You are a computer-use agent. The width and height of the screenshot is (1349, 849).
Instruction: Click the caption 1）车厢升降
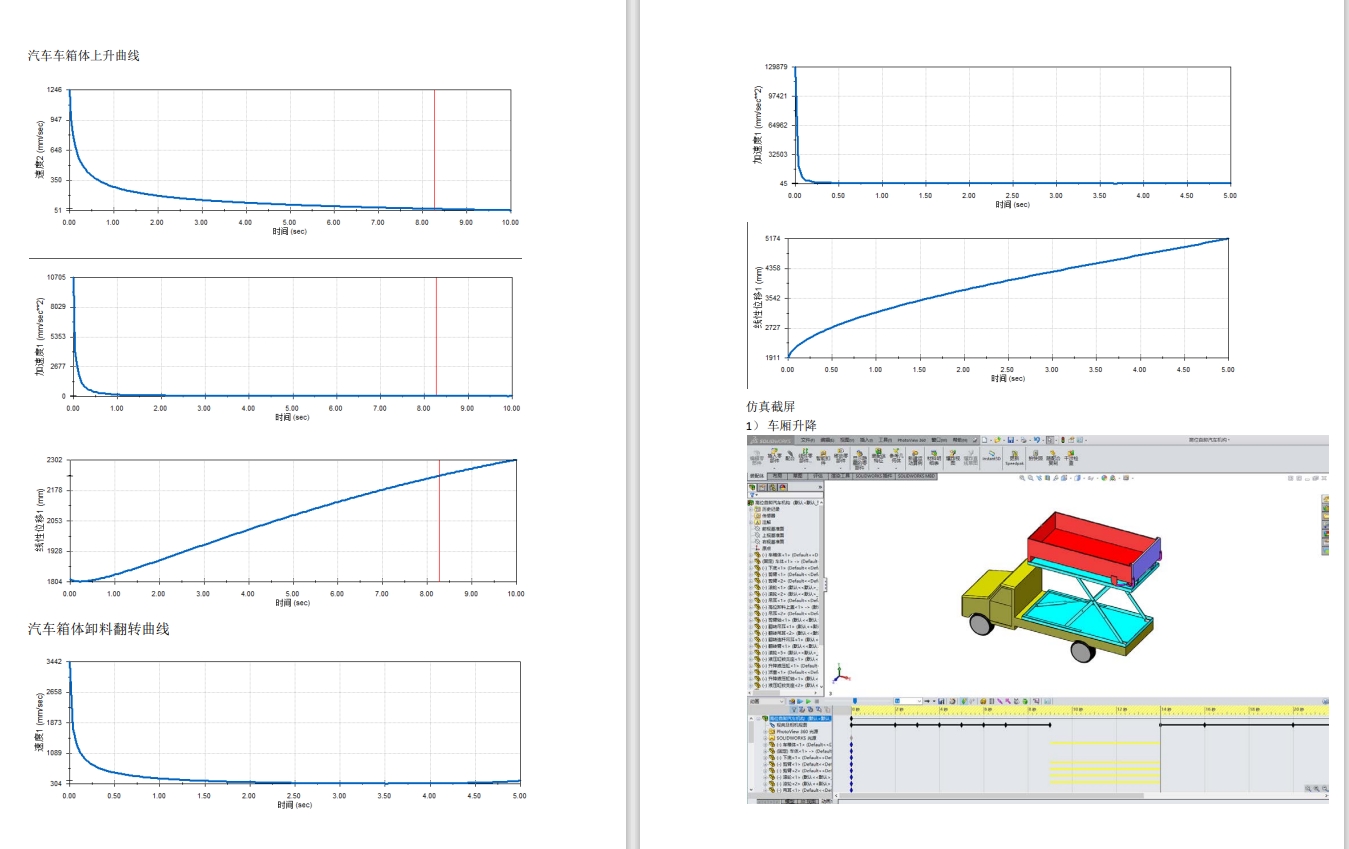(782, 425)
